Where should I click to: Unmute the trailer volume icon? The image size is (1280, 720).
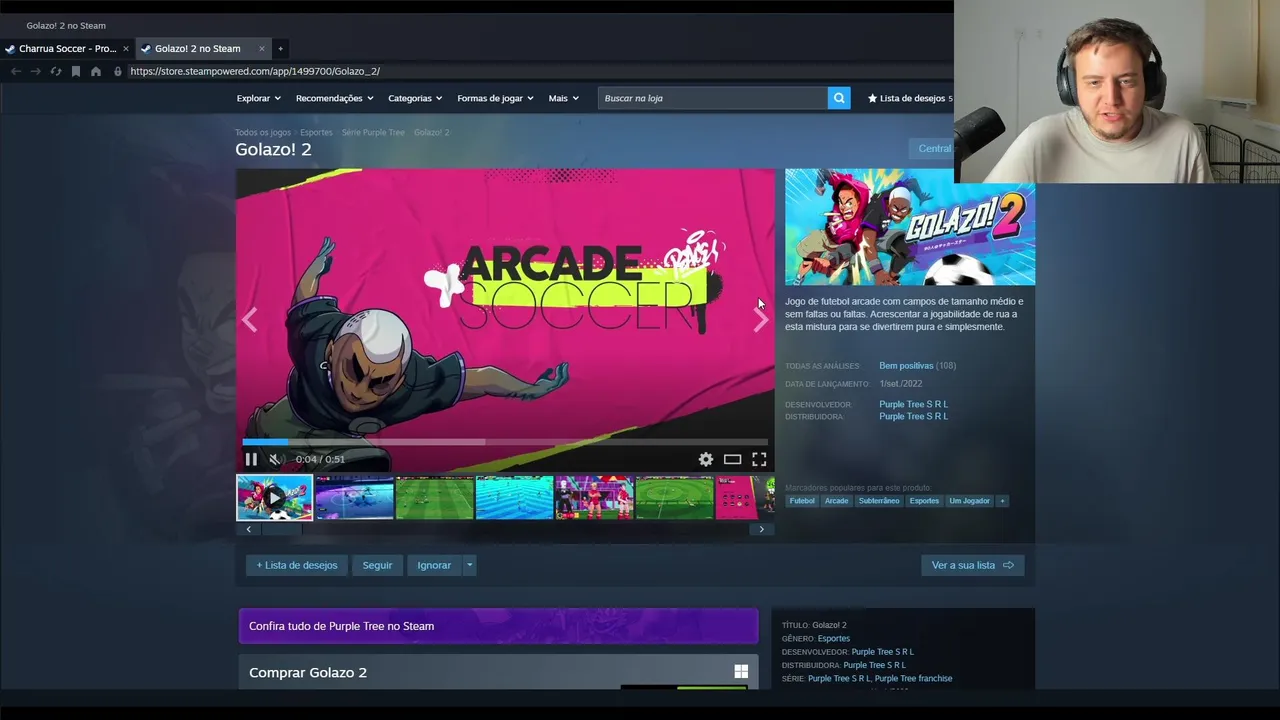tap(275, 459)
